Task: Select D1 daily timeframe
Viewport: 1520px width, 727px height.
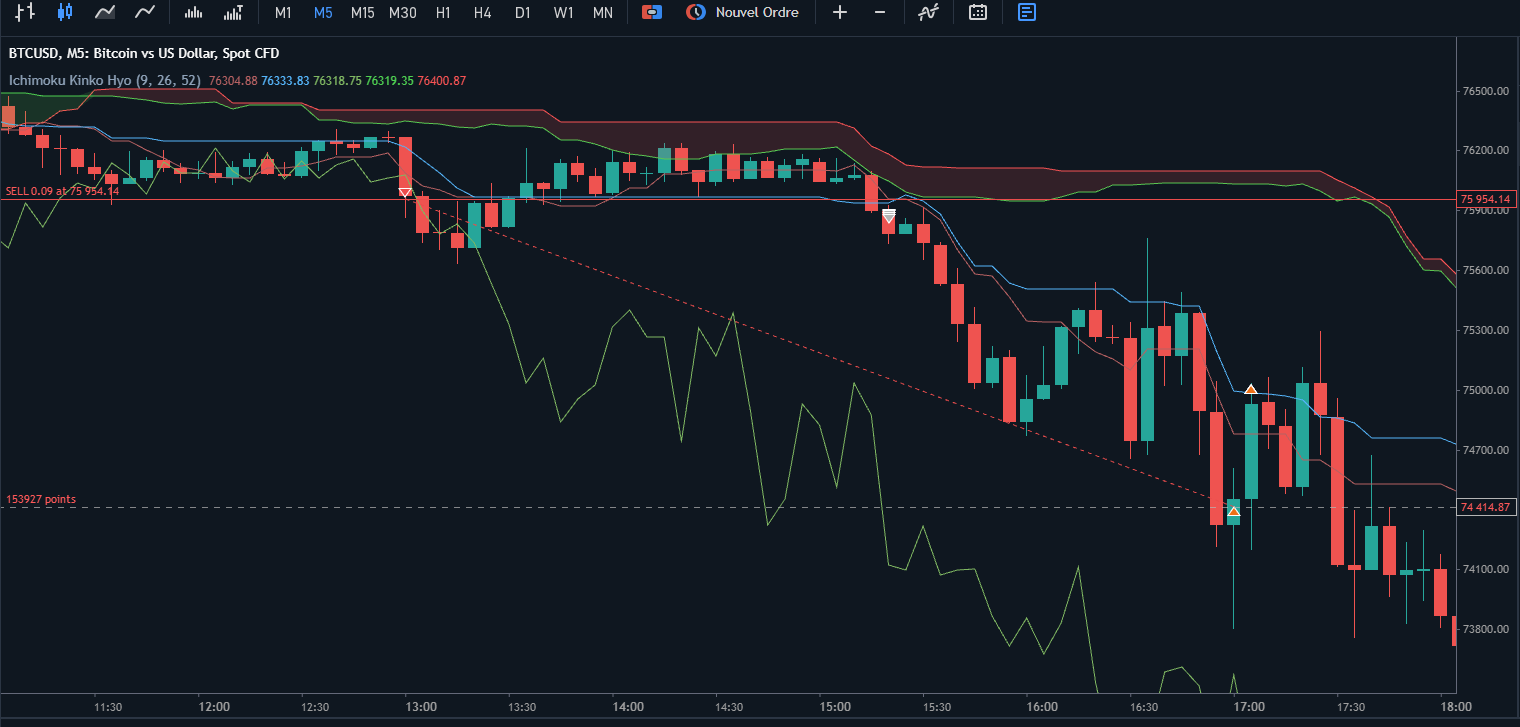Action: [522, 13]
